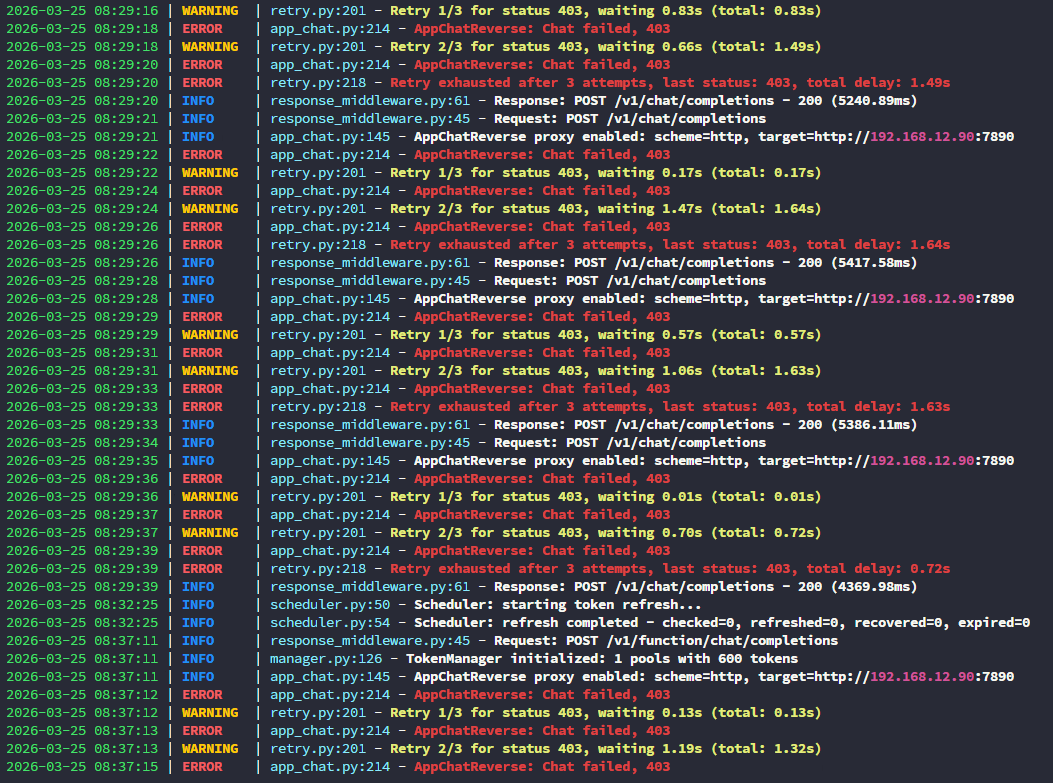
Task: Click the 'manager.py:126' source reference
Action: click(326, 659)
